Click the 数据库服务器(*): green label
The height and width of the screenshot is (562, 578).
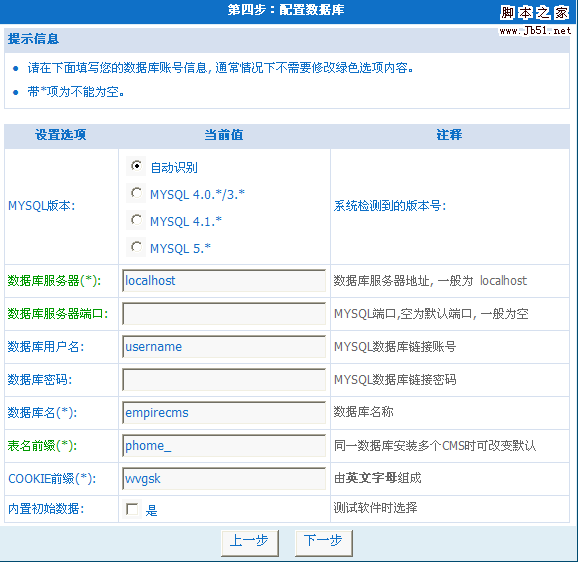coord(54,281)
